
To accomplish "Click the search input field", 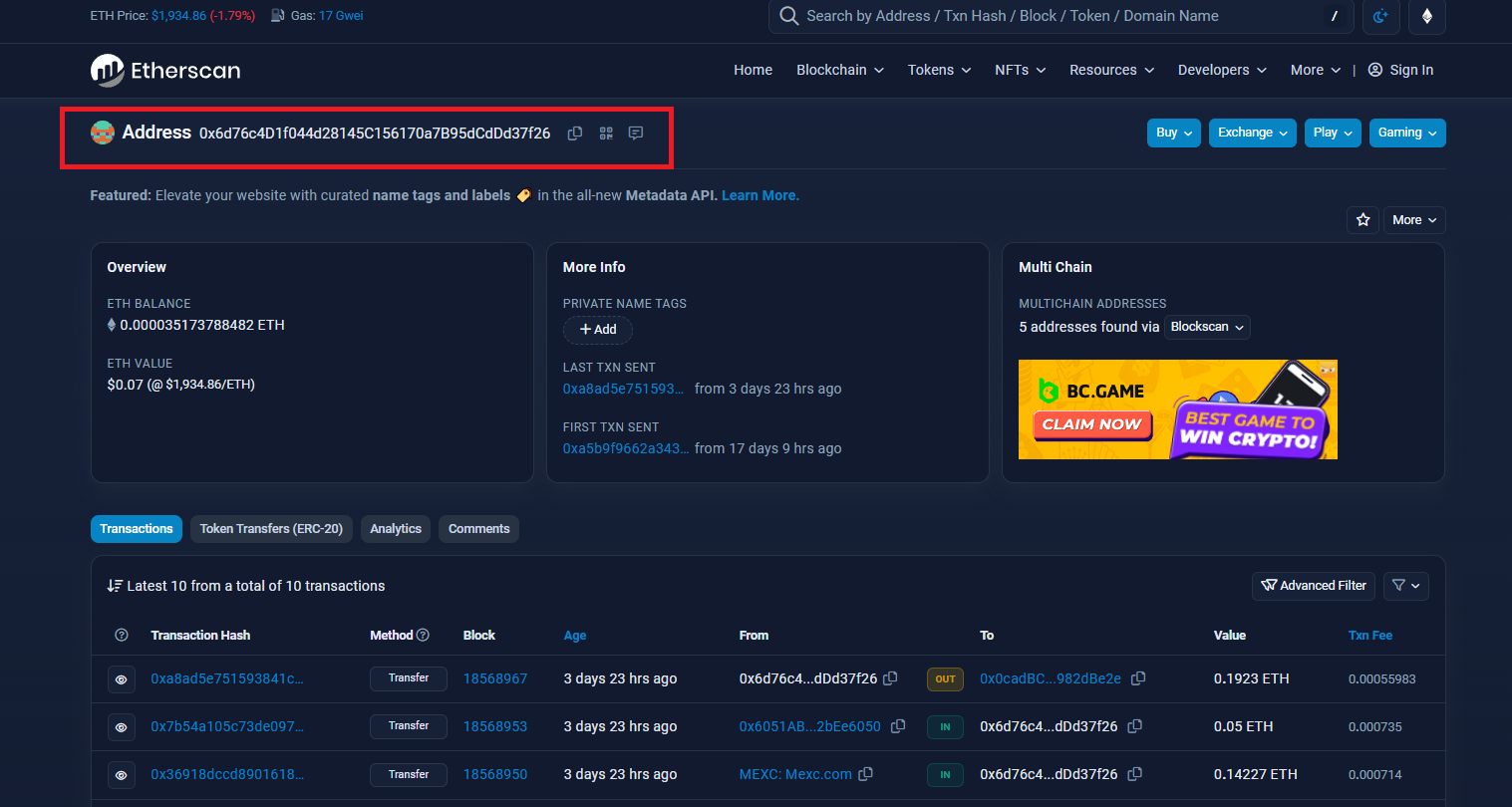I will pos(1060,16).
